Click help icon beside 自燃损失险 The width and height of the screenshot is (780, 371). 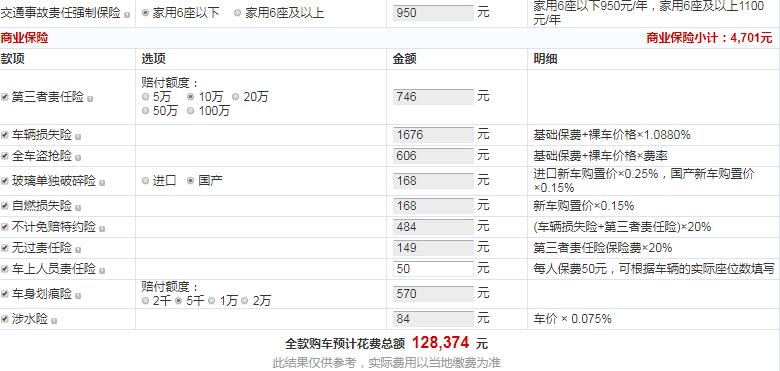point(78,207)
